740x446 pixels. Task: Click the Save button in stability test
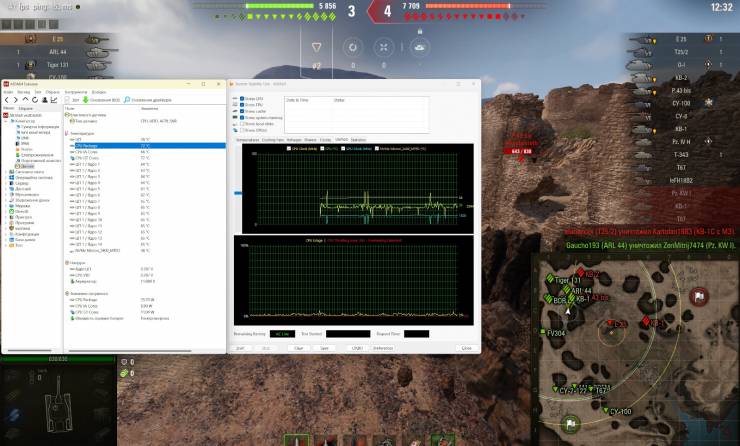pyautogui.click(x=325, y=348)
